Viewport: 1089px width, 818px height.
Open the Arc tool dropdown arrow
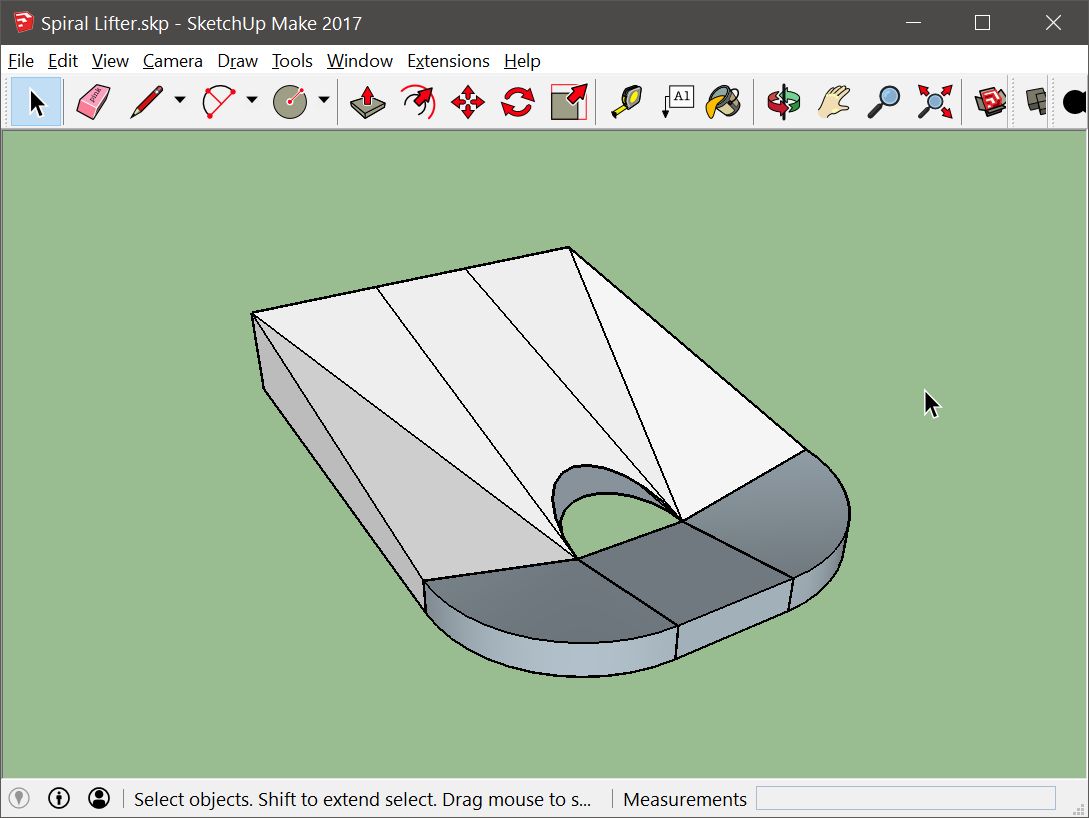tap(252, 100)
